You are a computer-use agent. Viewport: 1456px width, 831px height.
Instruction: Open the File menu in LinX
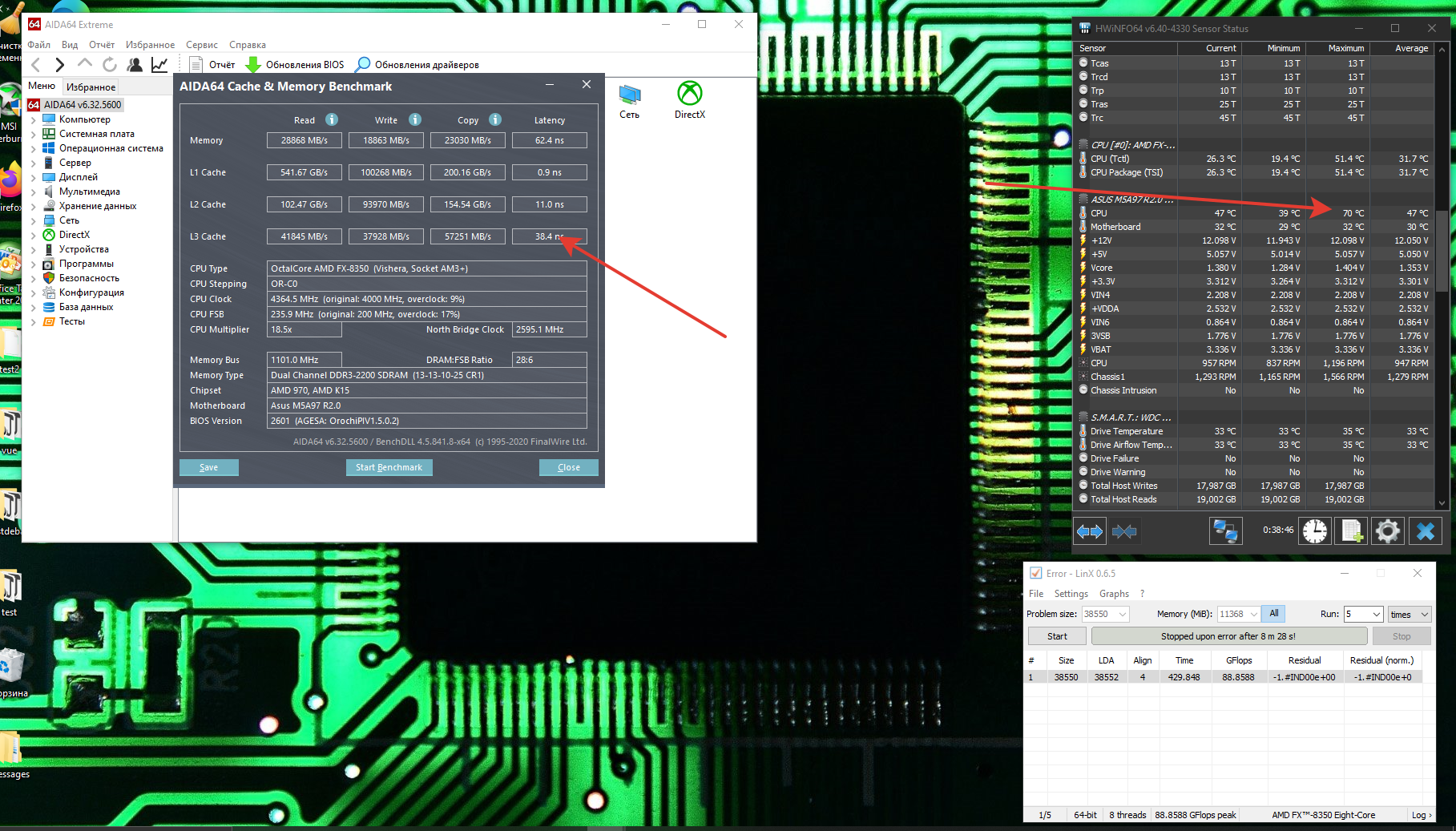(x=1036, y=594)
